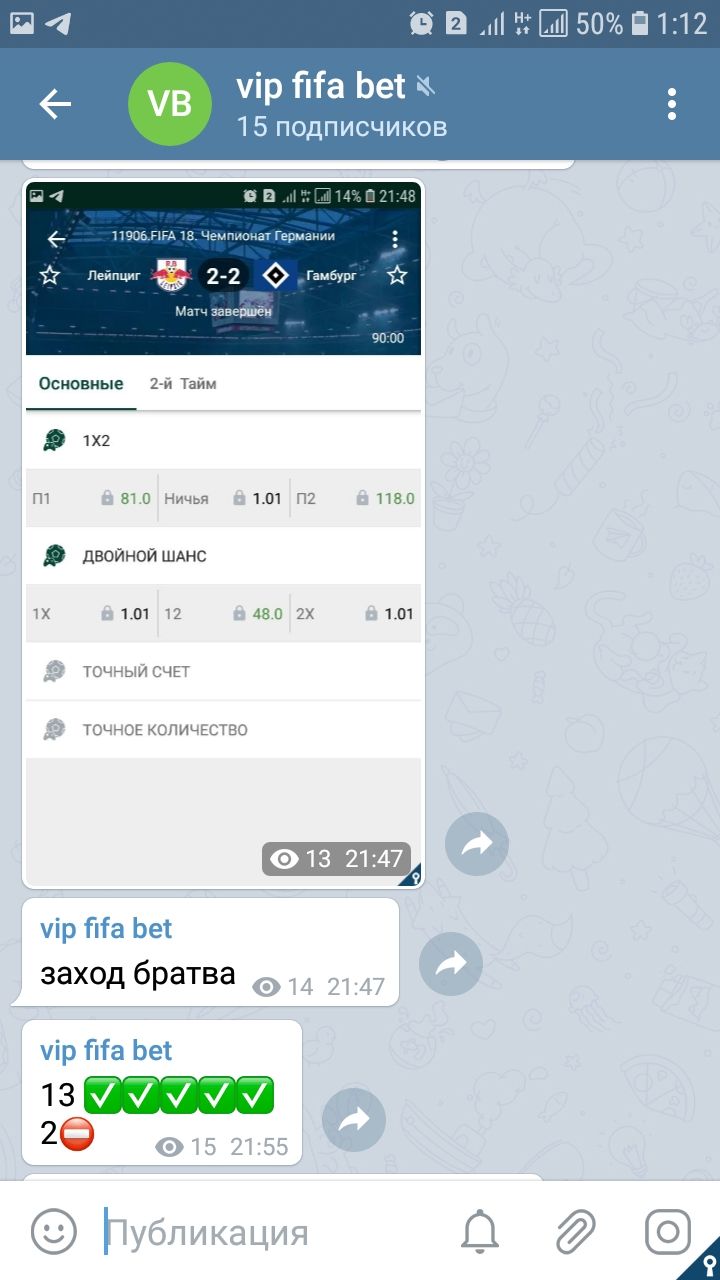Open the three-dot channel menu
Screen dimensions: 720x1280
coord(672,104)
